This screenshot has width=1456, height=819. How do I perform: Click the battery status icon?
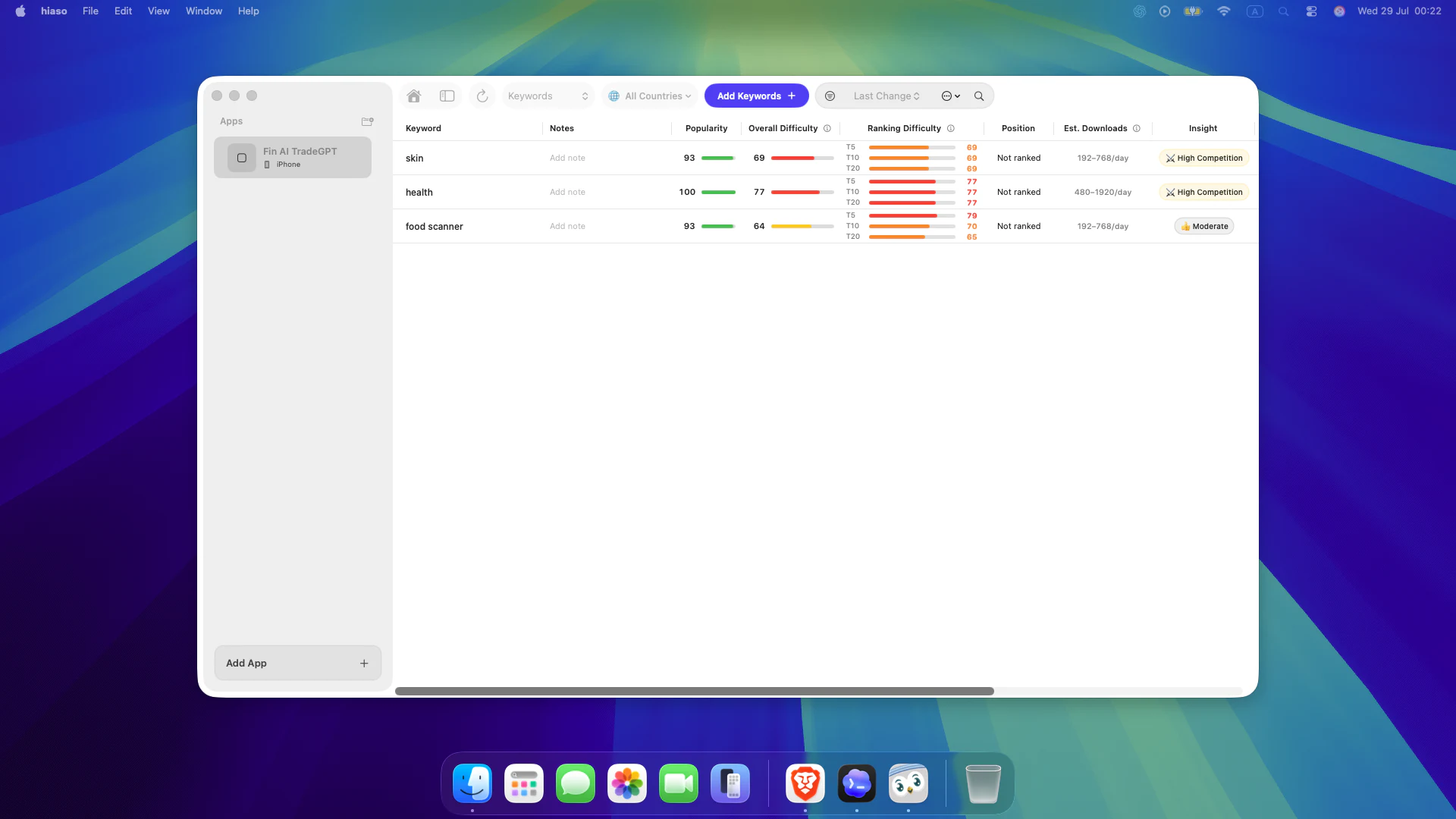(x=1193, y=11)
